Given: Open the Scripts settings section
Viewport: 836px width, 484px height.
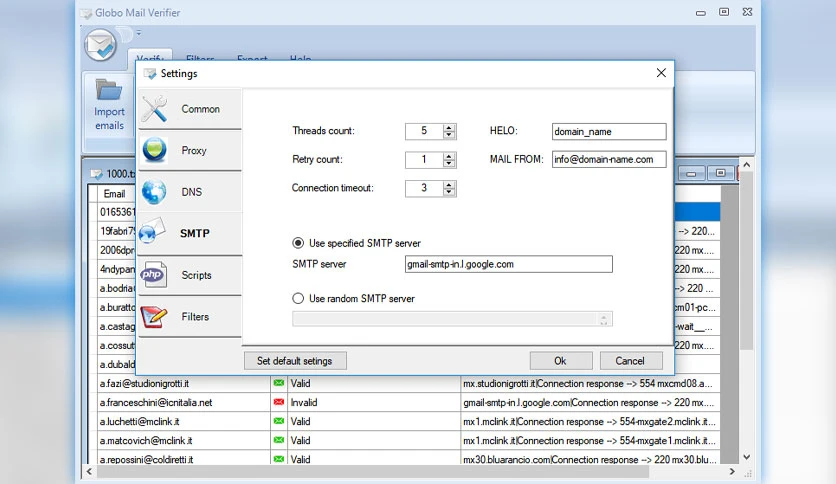Looking at the screenshot, I should point(190,275).
